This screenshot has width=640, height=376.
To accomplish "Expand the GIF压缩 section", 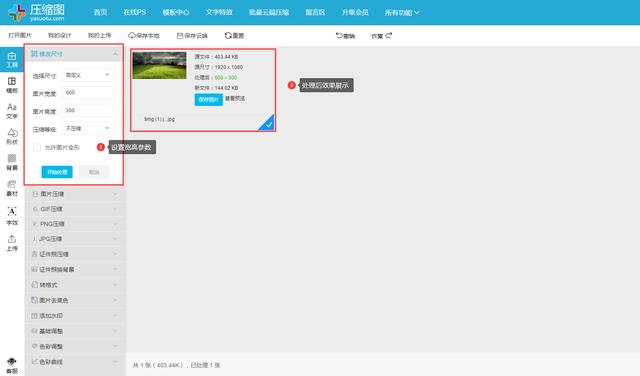I will coord(74,209).
